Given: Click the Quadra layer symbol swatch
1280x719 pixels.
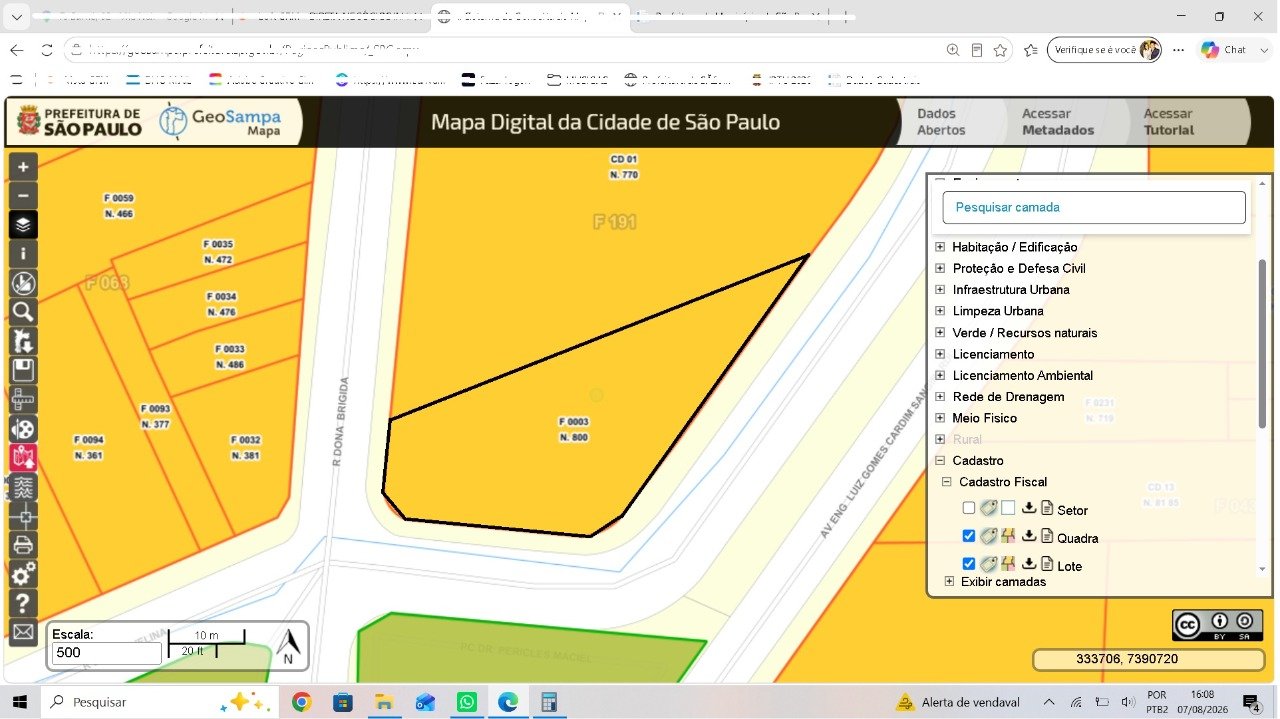Looking at the screenshot, I should coord(1008,536).
